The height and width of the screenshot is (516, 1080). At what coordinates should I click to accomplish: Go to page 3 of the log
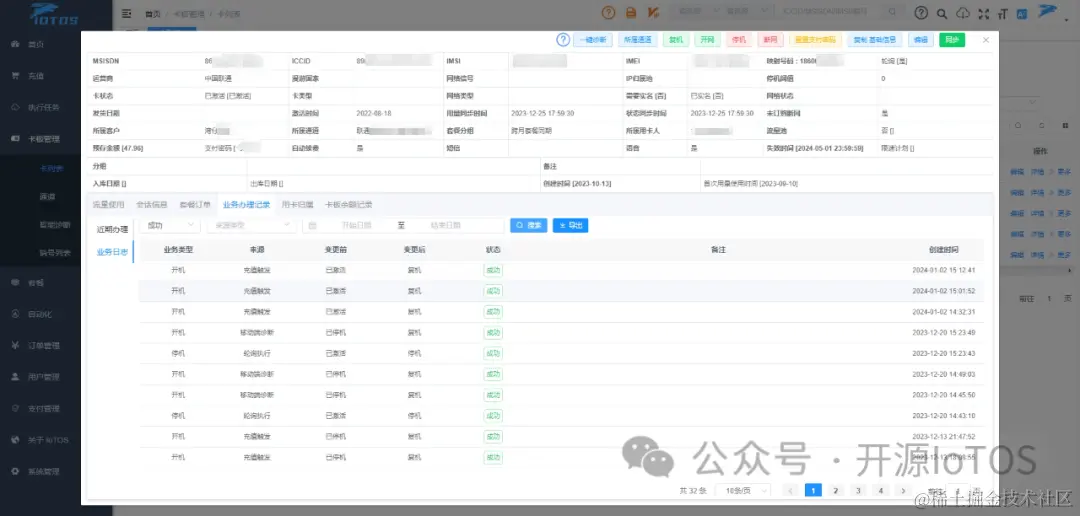point(858,491)
